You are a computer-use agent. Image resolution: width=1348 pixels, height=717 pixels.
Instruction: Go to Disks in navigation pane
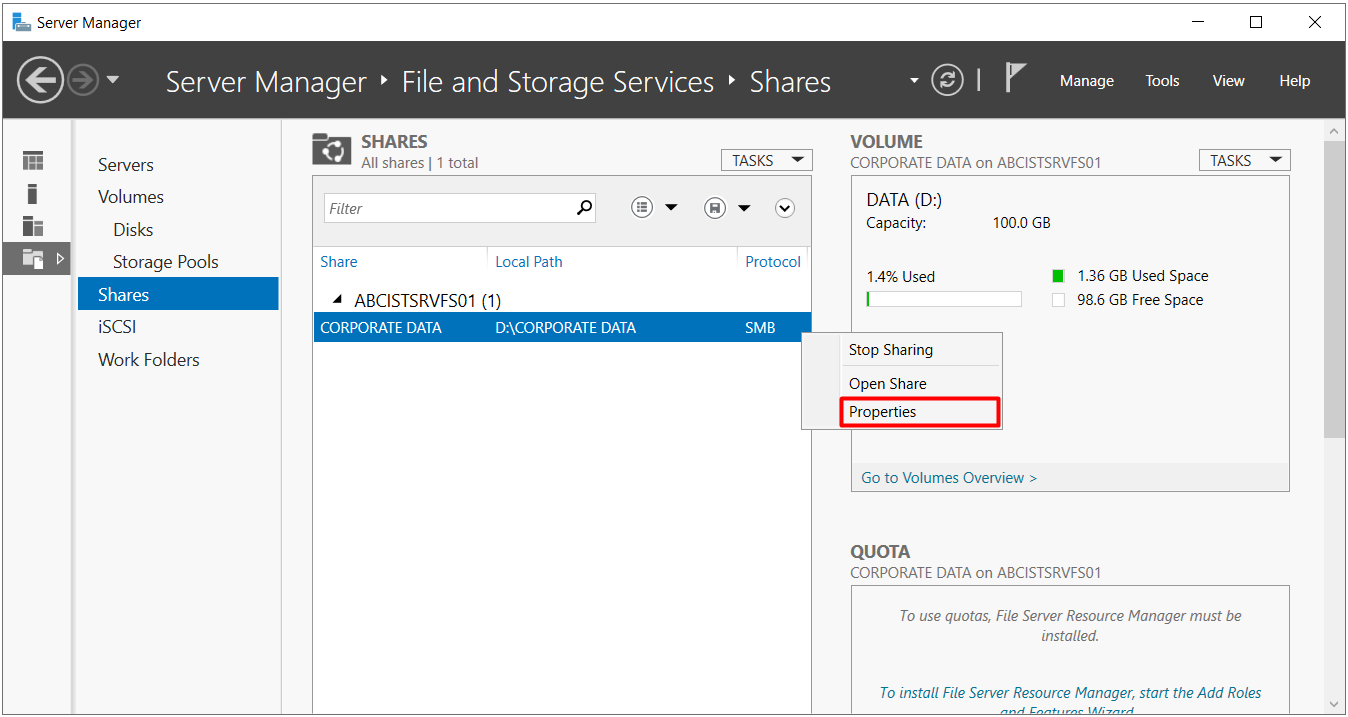[x=133, y=230]
